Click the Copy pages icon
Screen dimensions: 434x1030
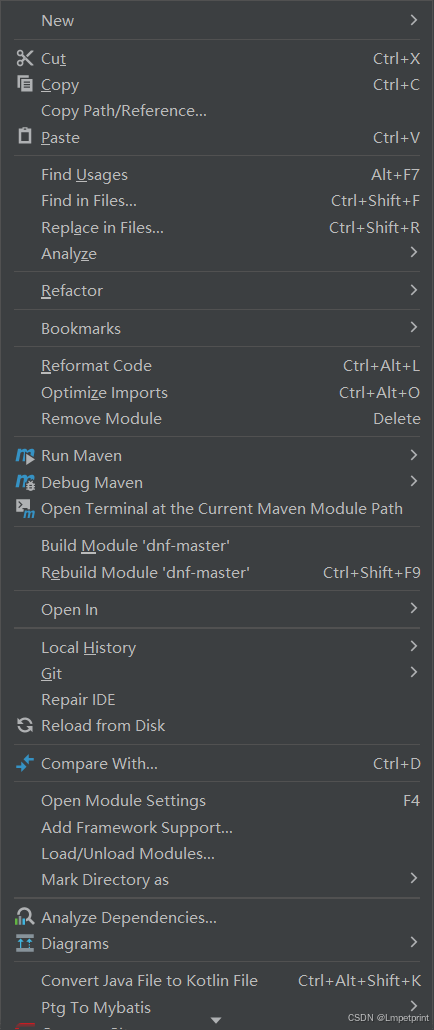click(x=25, y=84)
